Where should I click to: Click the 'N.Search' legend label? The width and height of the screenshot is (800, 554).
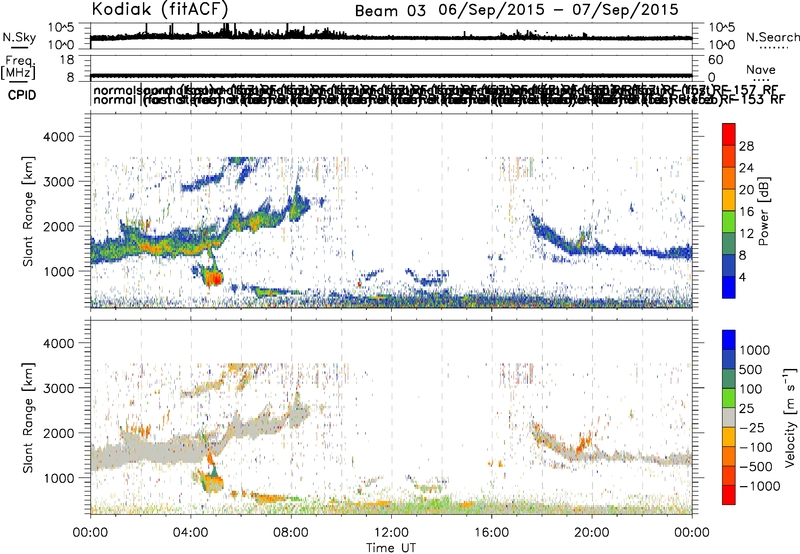(x=773, y=37)
